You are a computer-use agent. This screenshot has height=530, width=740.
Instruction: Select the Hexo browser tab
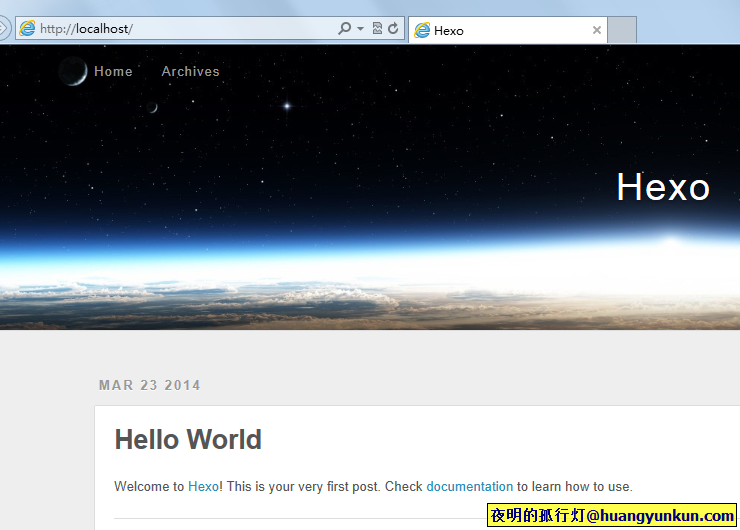(507, 30)
